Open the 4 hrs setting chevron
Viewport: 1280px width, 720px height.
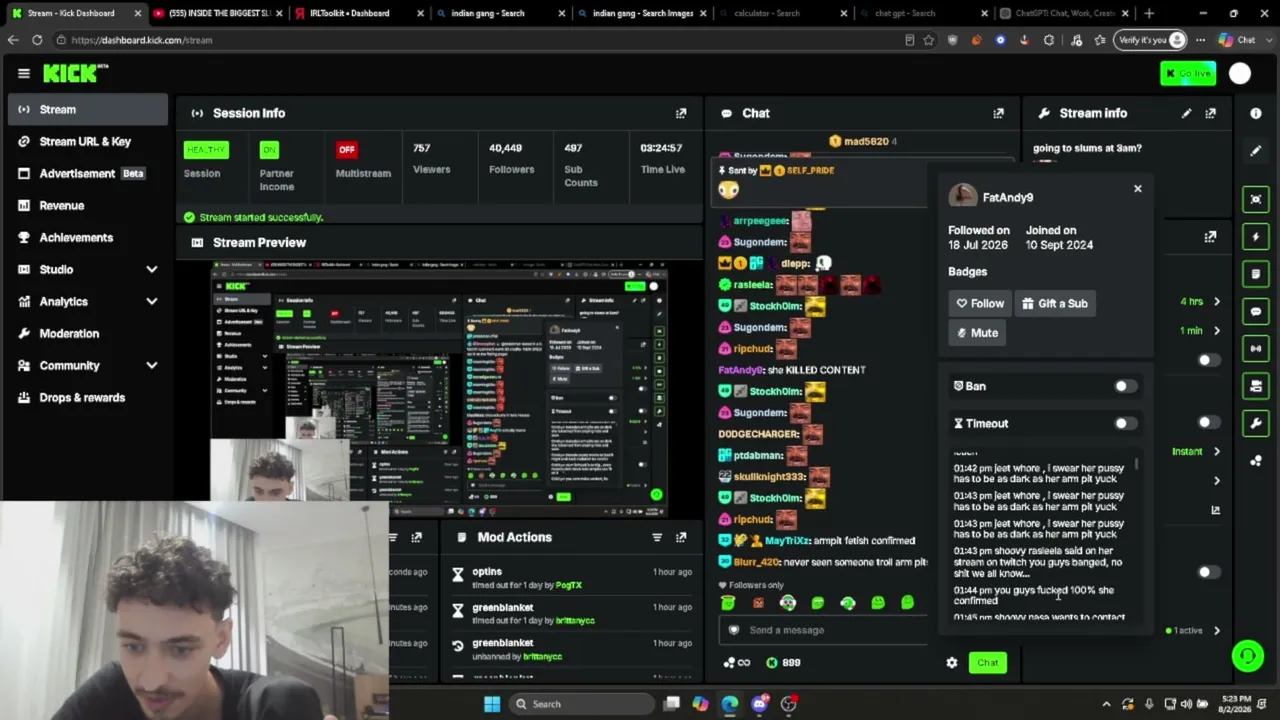[x=1216, y=301]
